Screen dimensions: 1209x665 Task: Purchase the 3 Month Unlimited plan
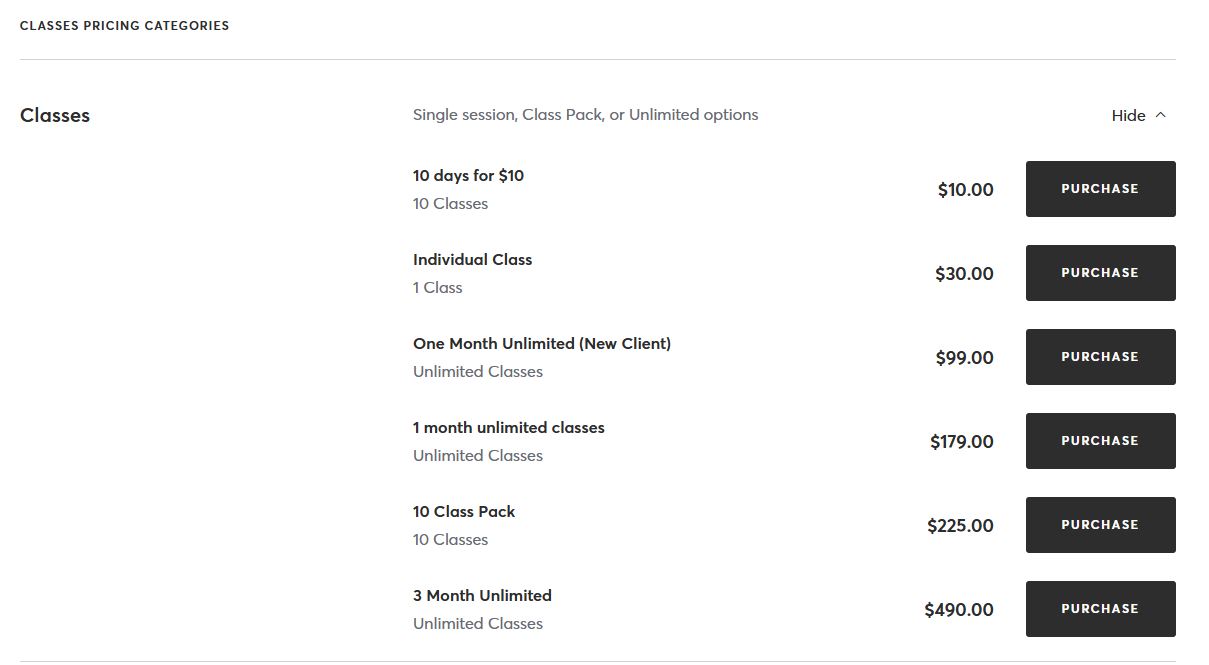pos(1100,609)
